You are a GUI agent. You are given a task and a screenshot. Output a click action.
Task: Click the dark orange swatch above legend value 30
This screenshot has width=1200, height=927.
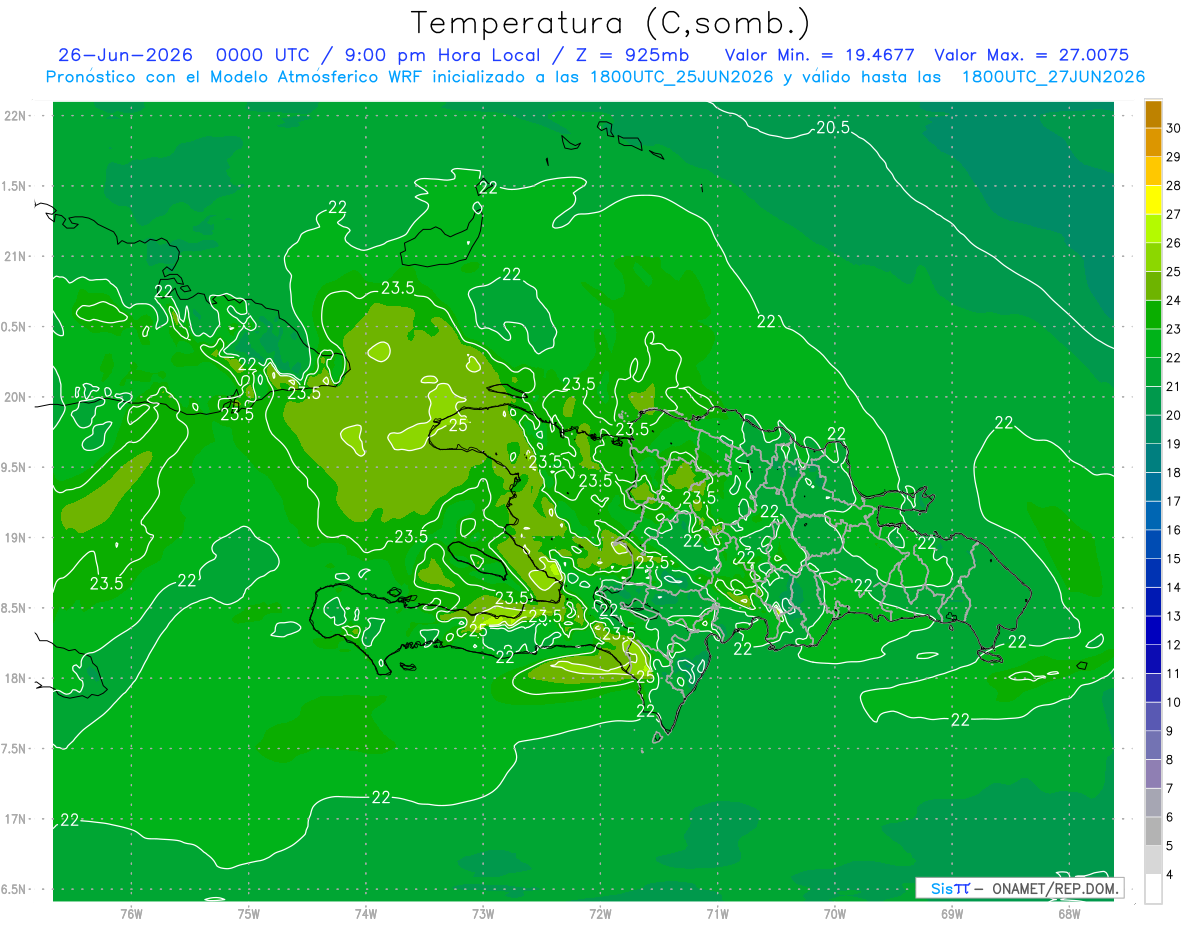click(1153, 114)
